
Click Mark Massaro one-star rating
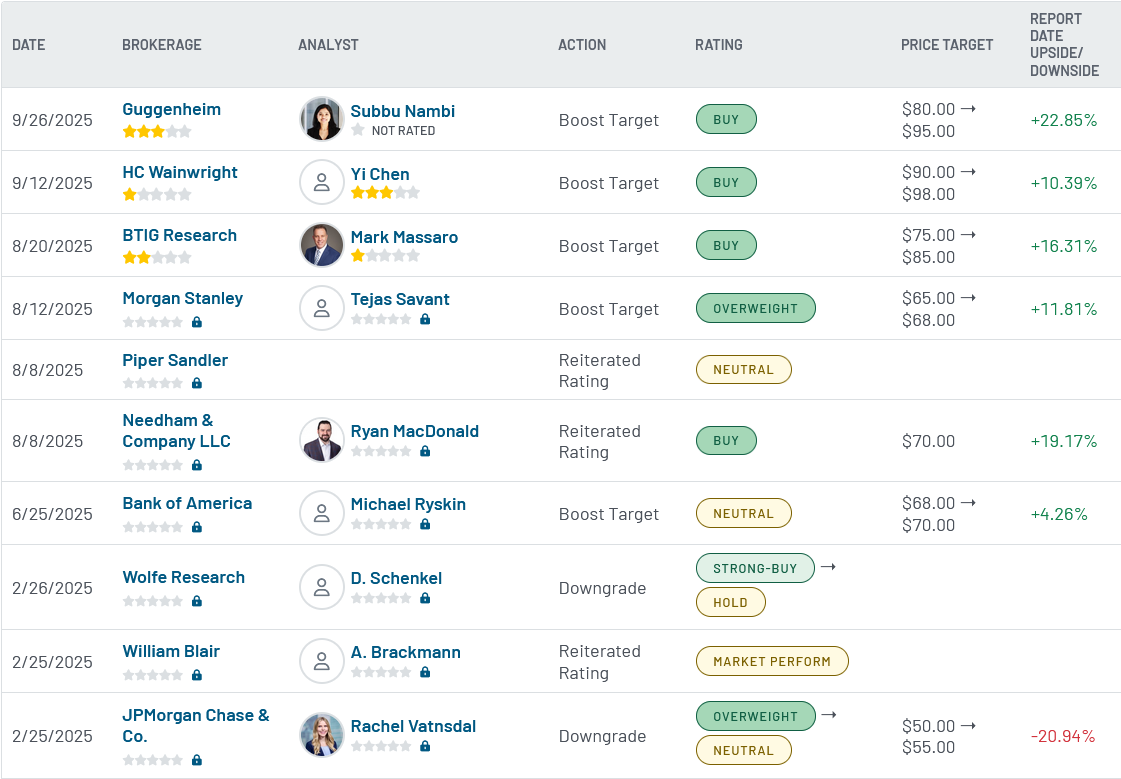click(x=385, y=255)
